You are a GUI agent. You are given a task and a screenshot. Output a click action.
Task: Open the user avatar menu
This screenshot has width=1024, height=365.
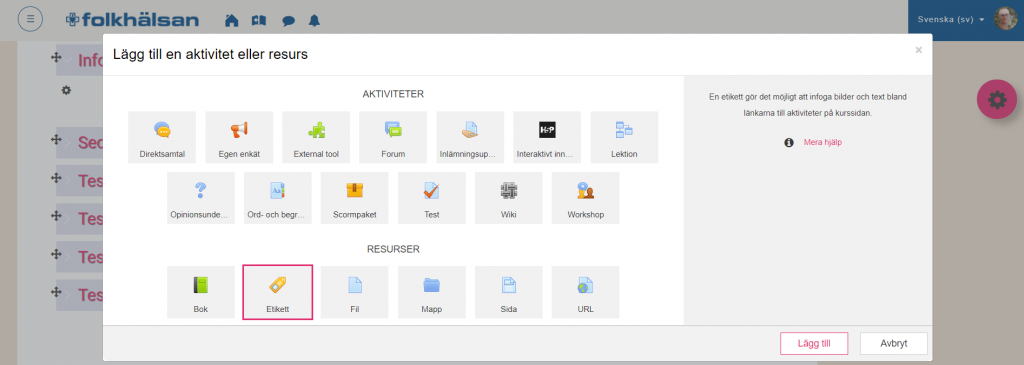pyautogui.click(x=1006, y=19)
